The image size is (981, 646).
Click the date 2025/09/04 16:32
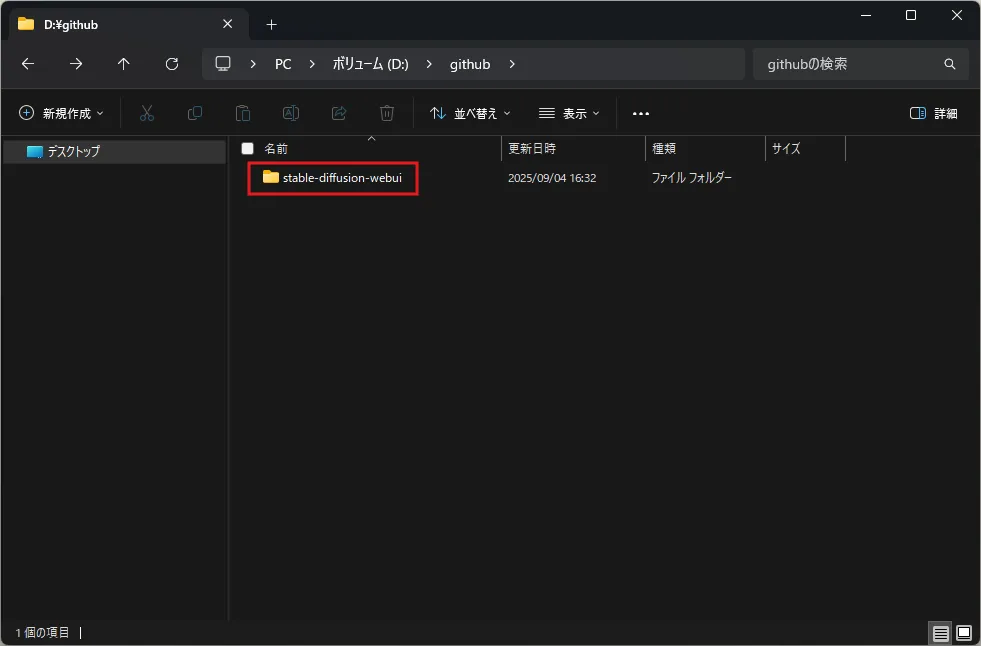coord(552,178)
